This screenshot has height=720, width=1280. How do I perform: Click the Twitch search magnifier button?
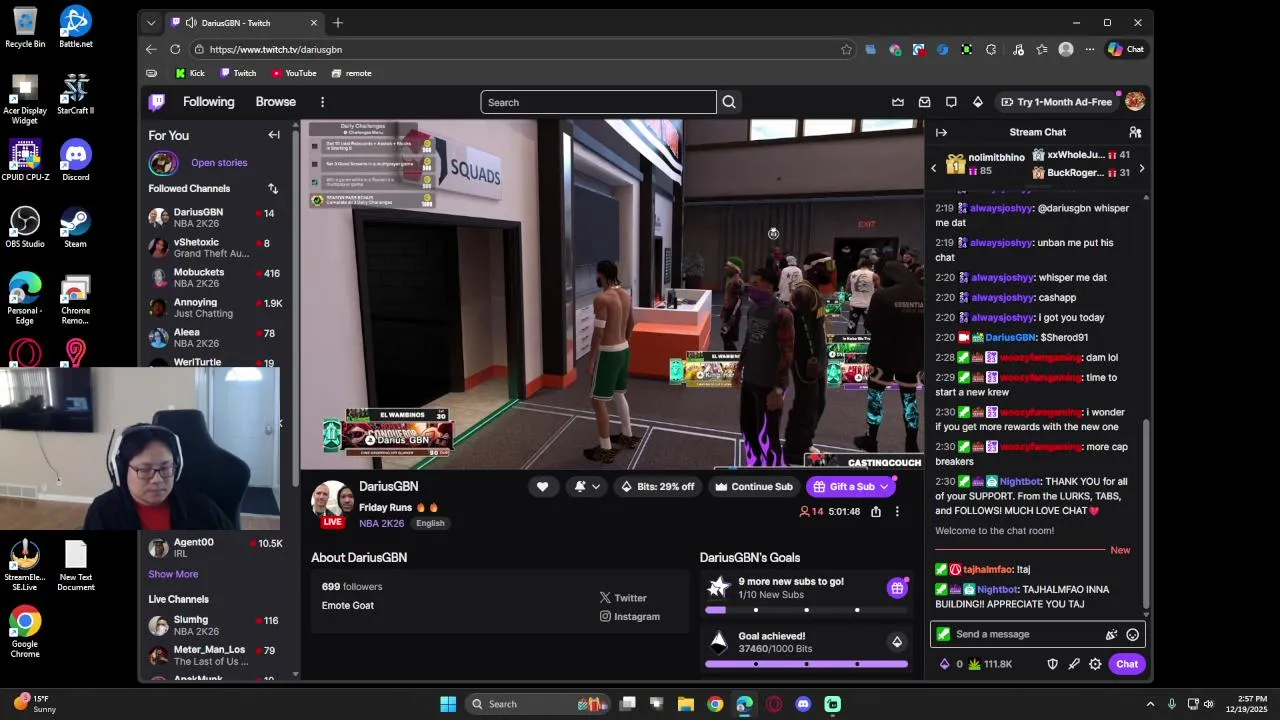point(729,102)
